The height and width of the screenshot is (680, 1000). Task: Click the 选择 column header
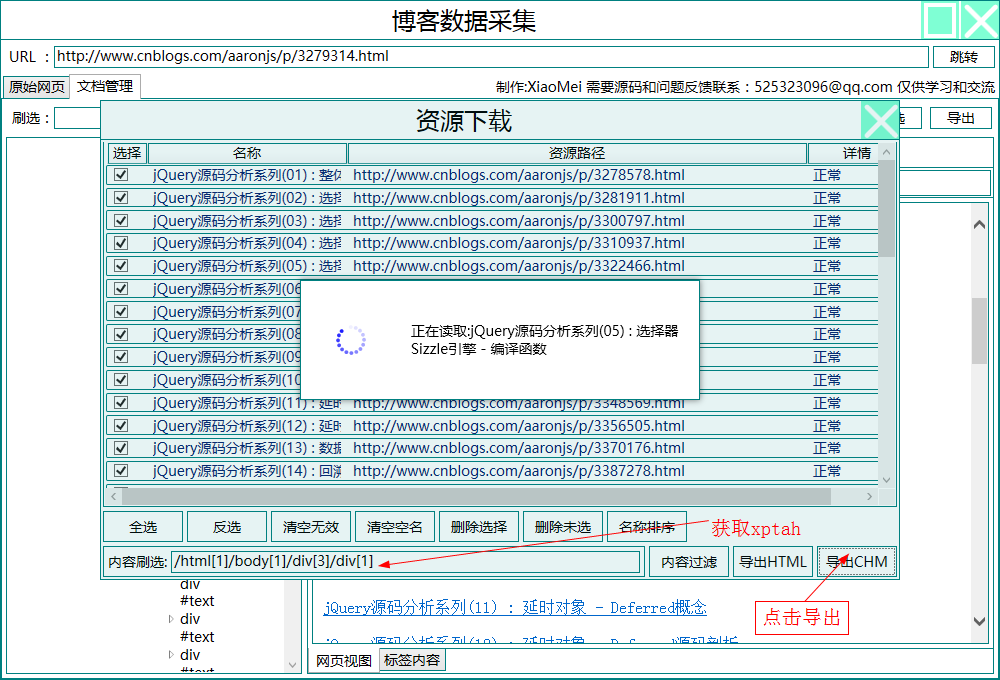(x=127, y=153)
